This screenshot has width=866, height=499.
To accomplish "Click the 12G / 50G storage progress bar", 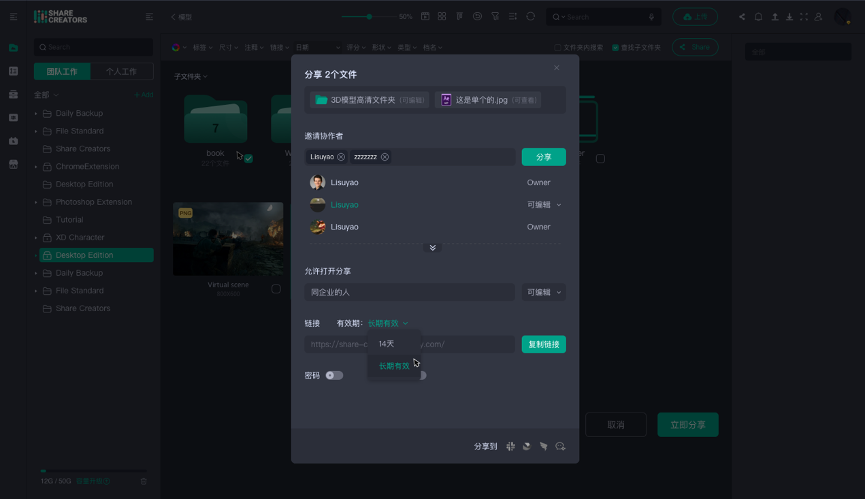I will click(93, 471).
